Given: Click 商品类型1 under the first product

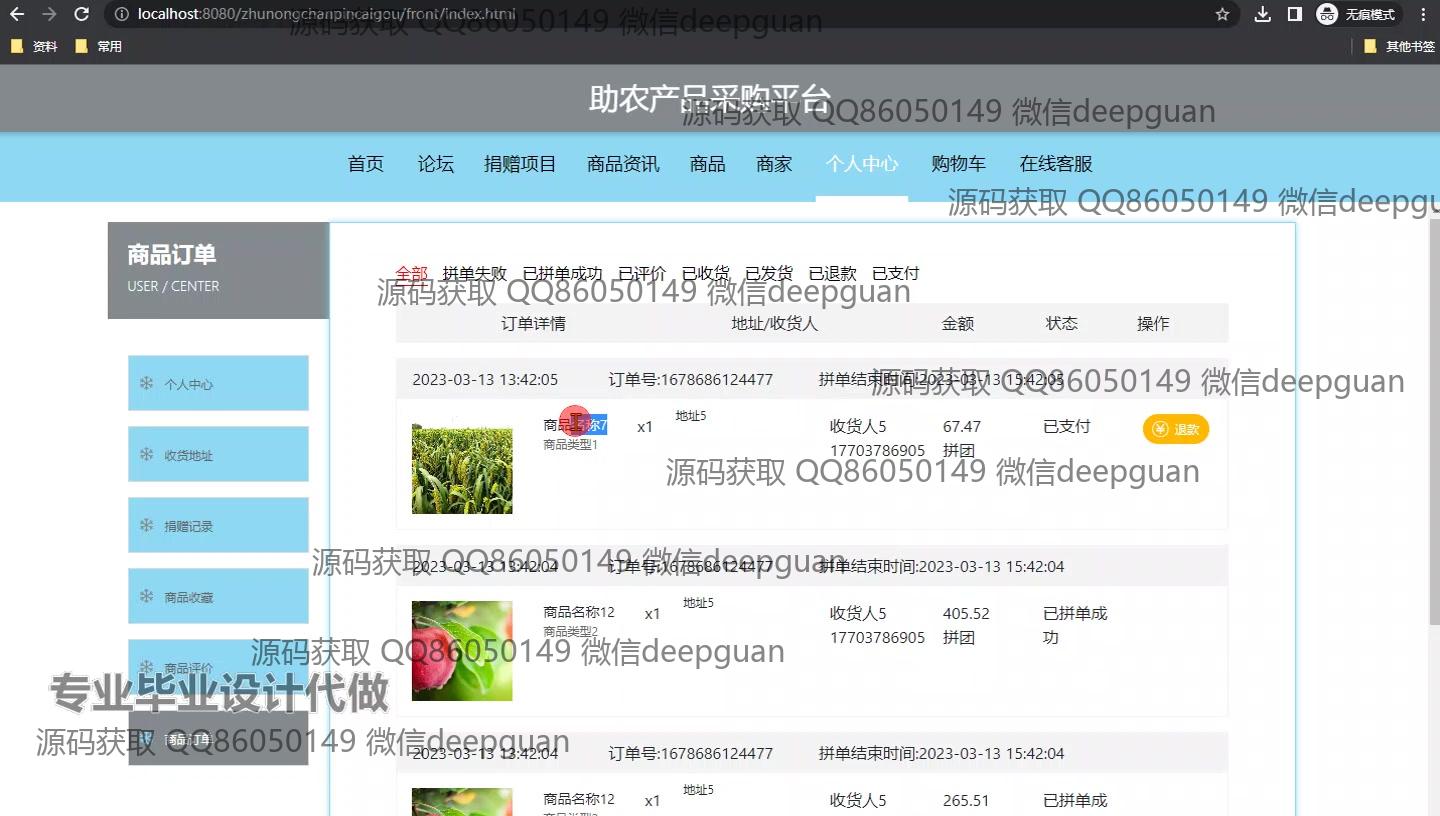Looking at the screenshot, I should 571,445.
